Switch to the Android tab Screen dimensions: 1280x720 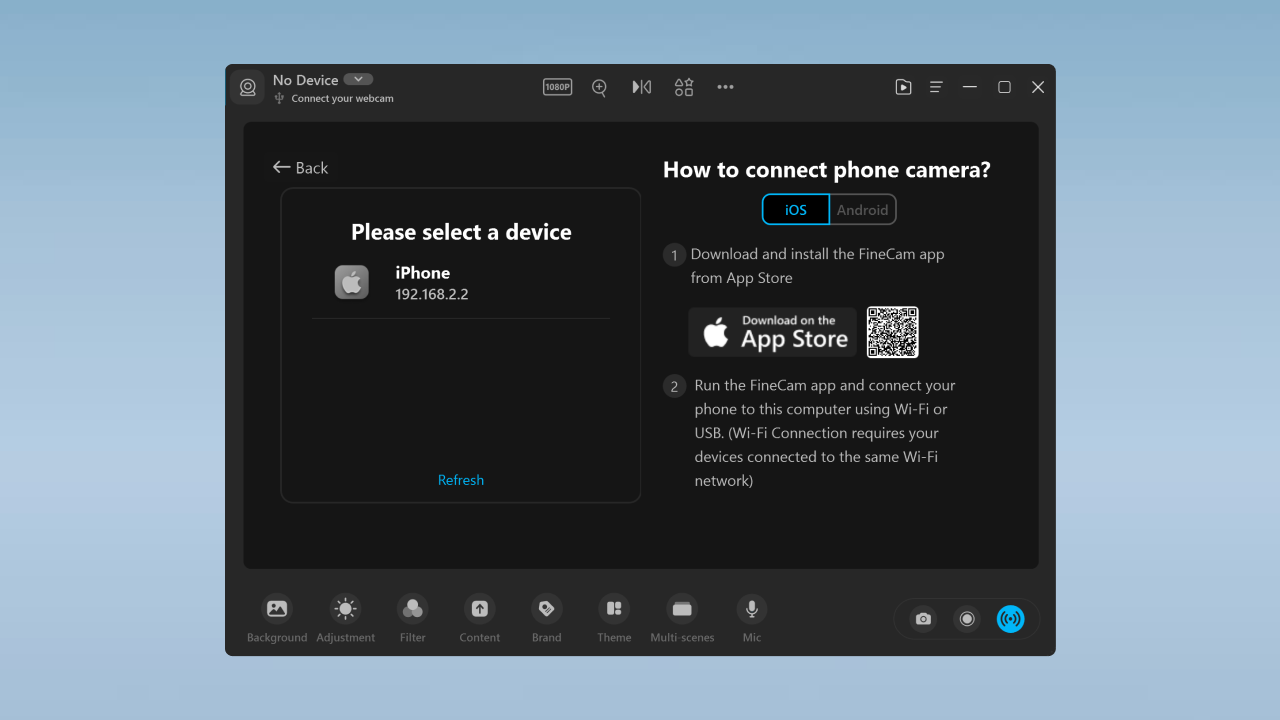[862, 210]
